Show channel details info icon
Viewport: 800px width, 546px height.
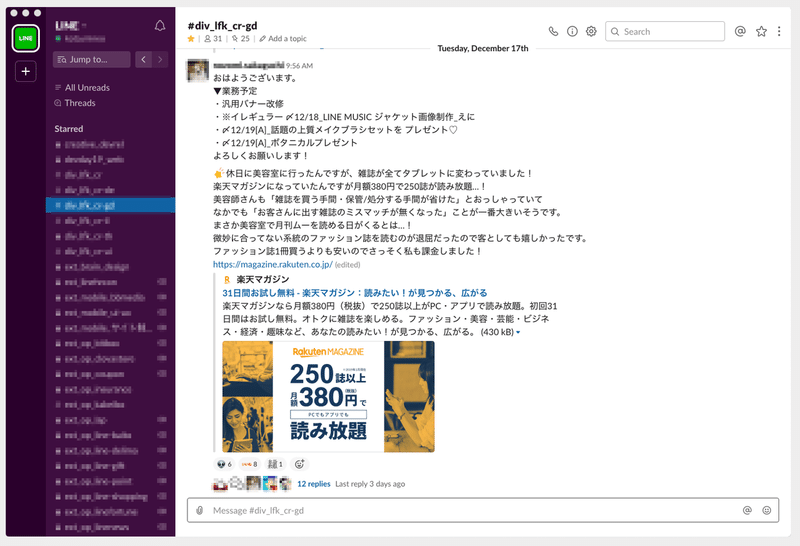pyautogui.click(x=572, y=32)
